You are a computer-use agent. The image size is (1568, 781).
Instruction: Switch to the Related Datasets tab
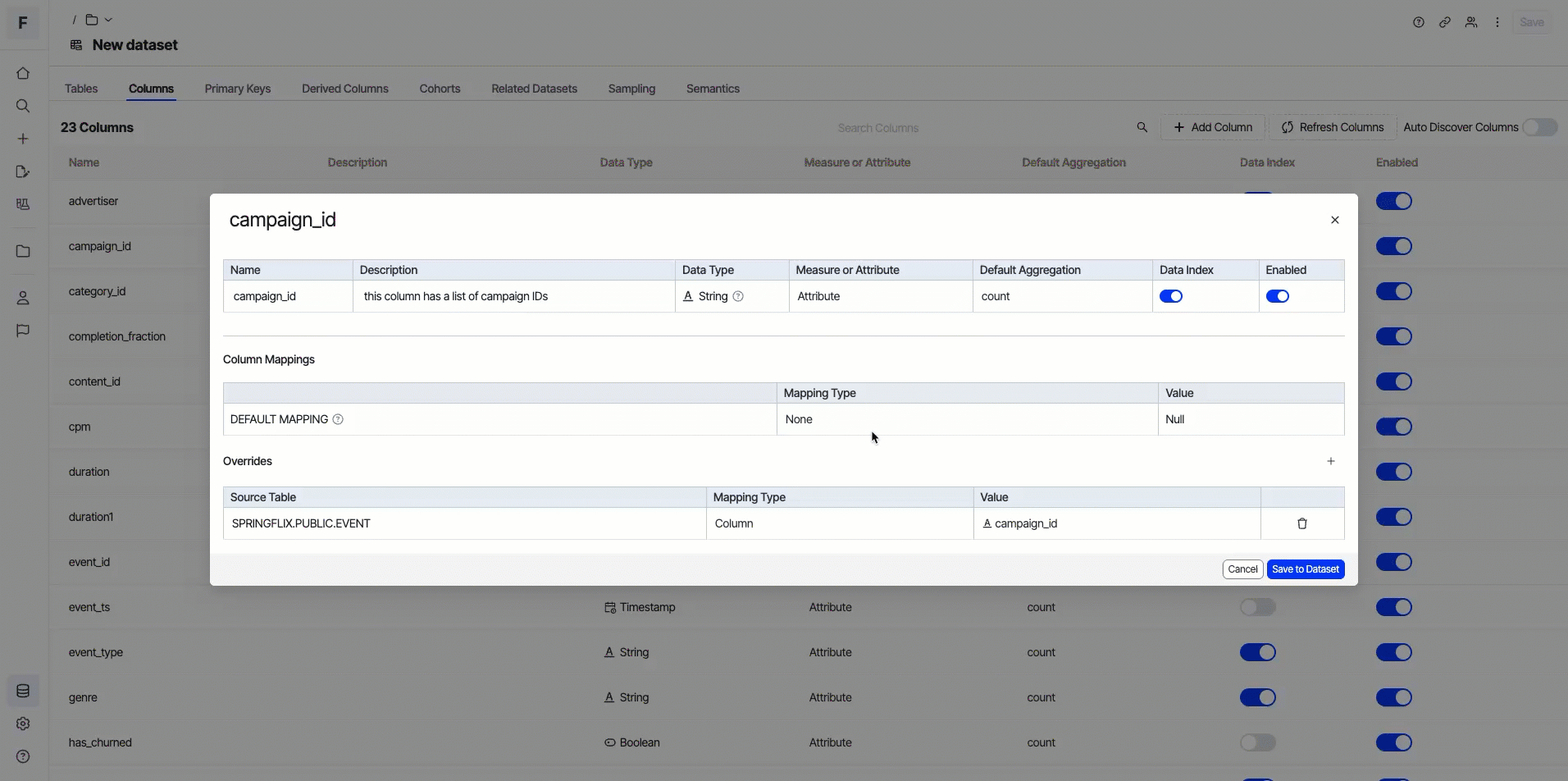[x=535, y=89]
